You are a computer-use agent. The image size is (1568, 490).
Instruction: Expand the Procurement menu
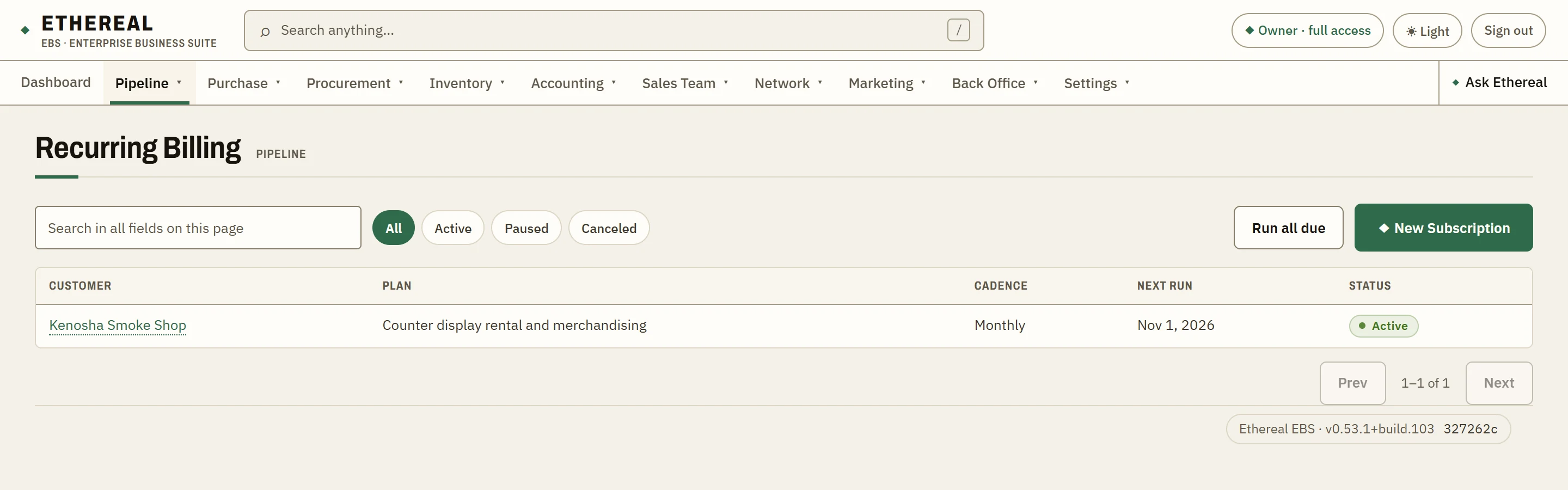coord(355,83)
